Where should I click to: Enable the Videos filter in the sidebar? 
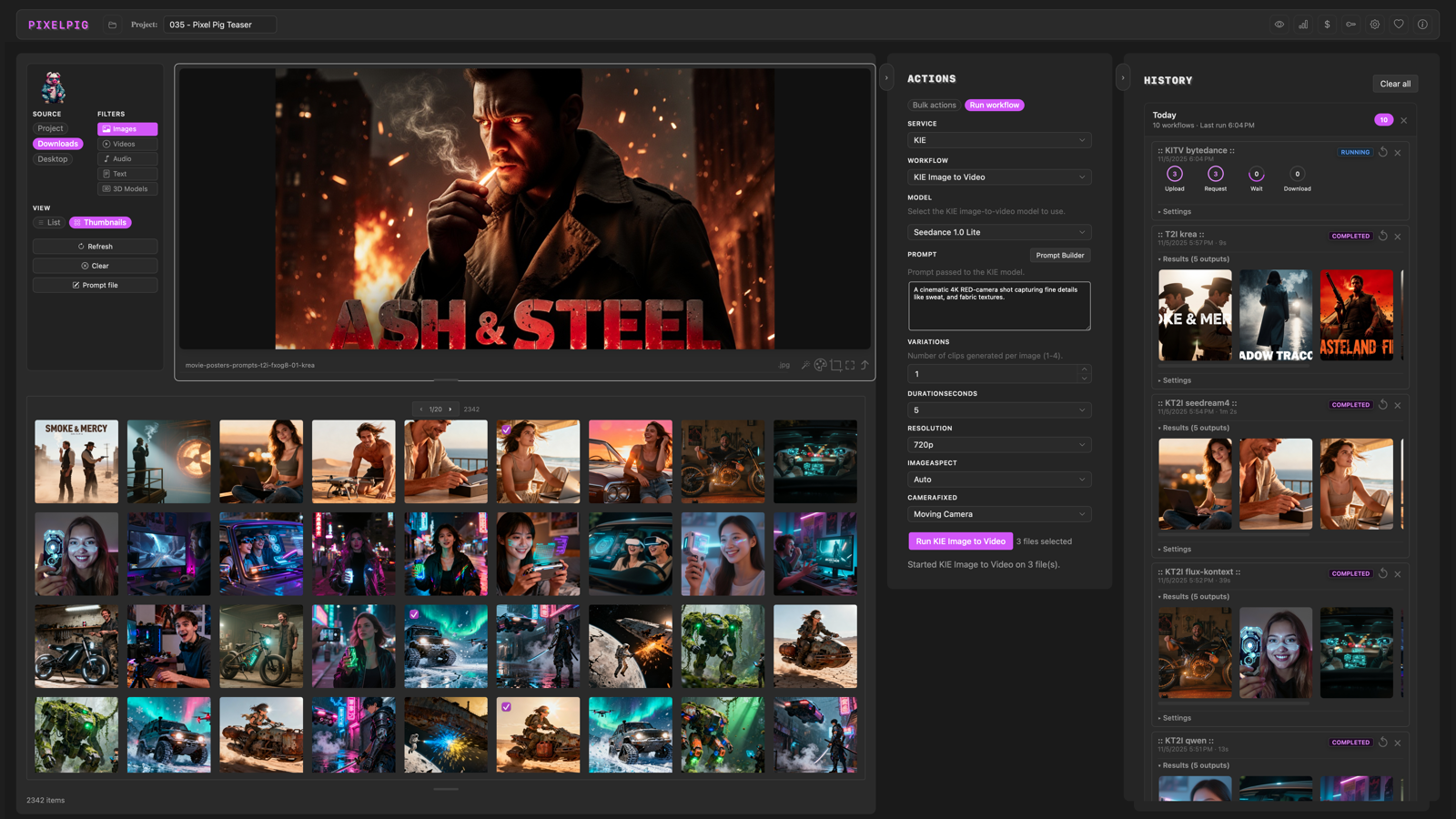[126, 143]
